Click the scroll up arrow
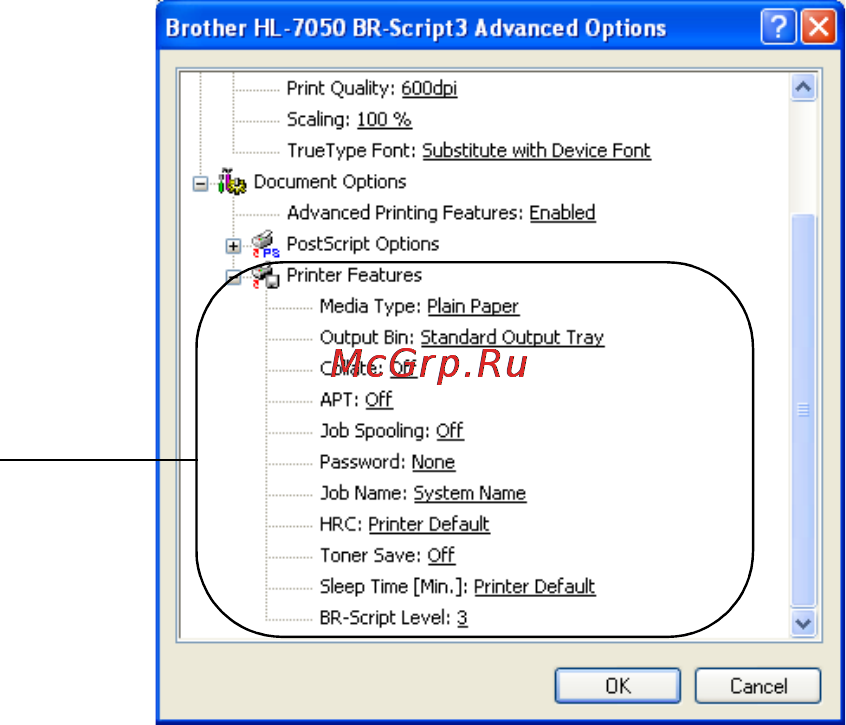This screenshot has height=725, width=846. click(803, 87)
